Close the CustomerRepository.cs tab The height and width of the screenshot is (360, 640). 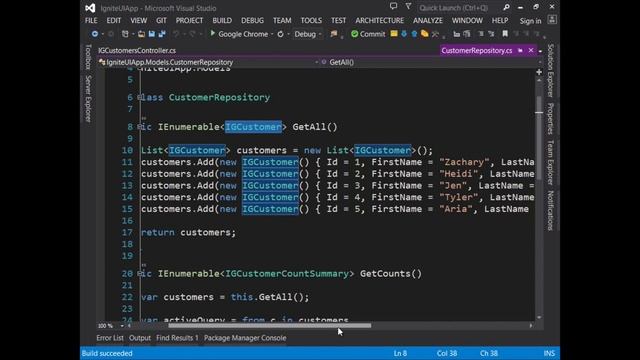[x=531, y=50]
